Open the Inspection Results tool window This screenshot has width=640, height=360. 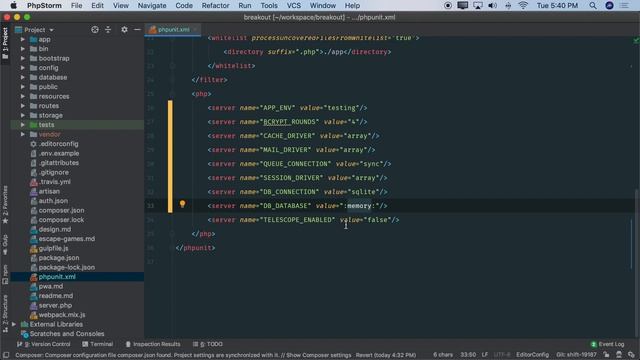tap(153, 344)
